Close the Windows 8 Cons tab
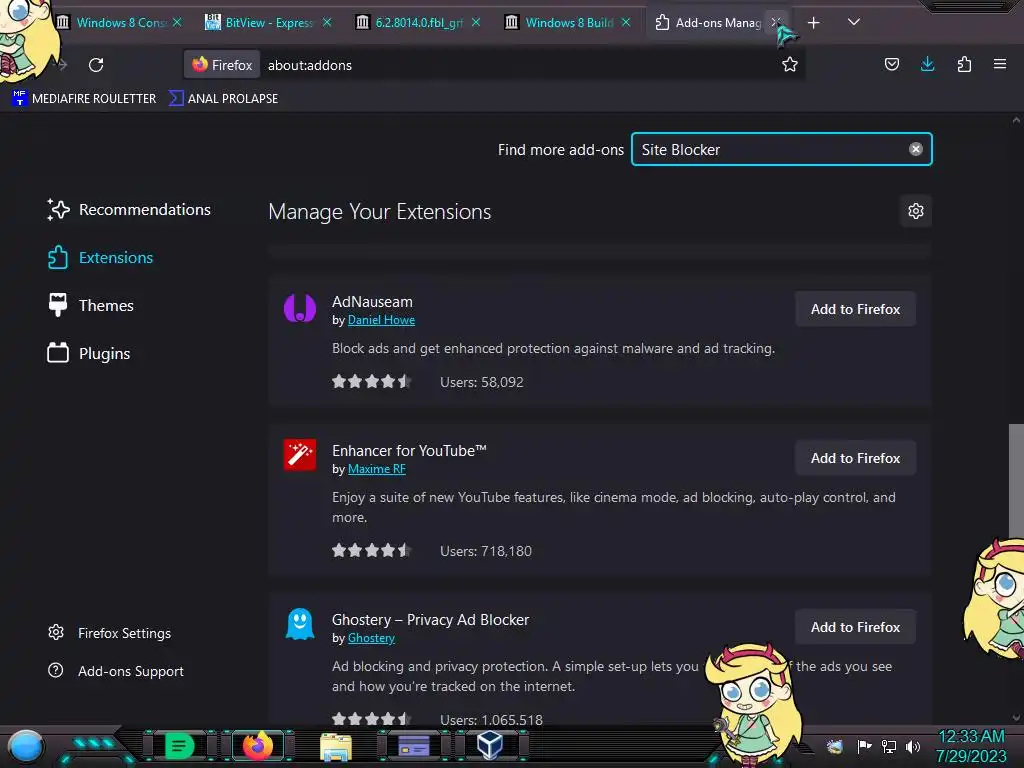 177,23
